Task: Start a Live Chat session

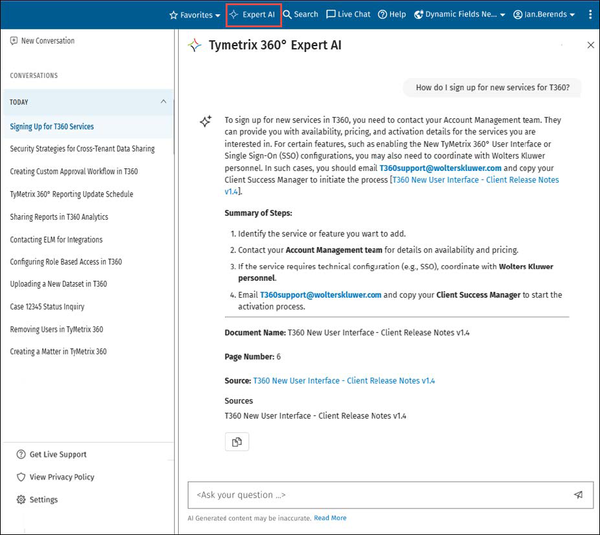Action: tap(348, 15)
